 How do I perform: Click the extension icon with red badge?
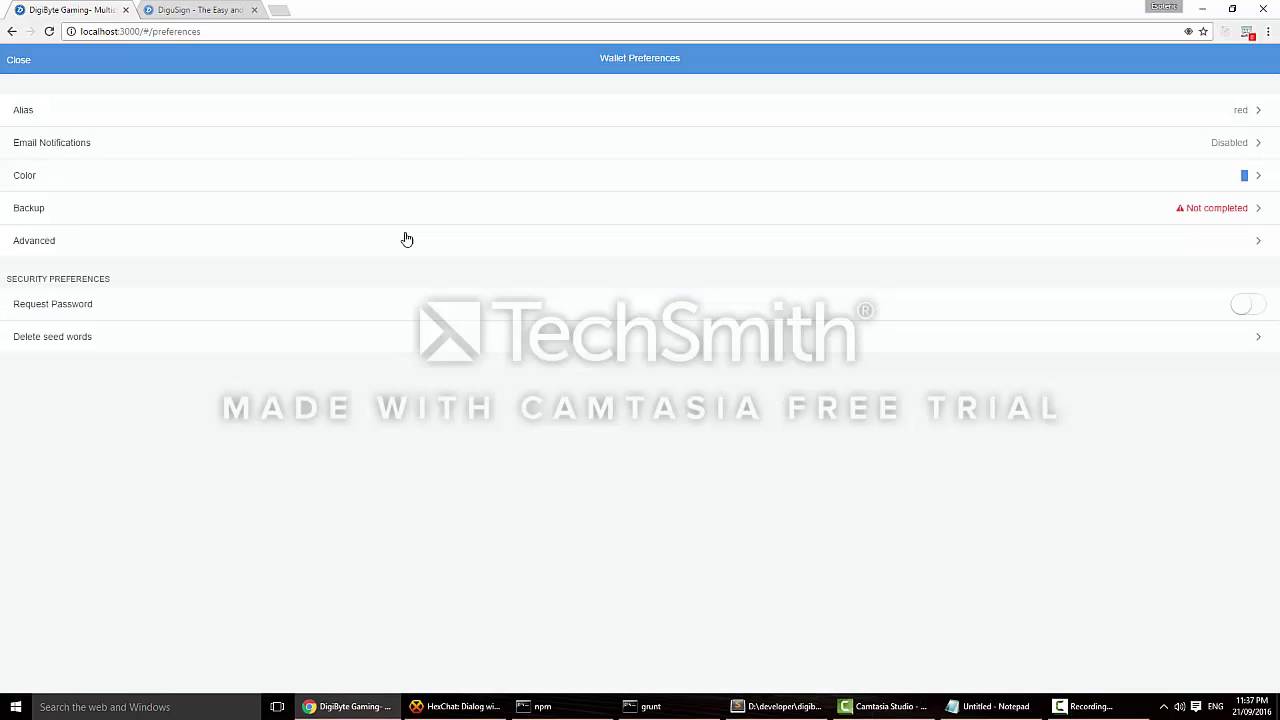(1247, 32)
